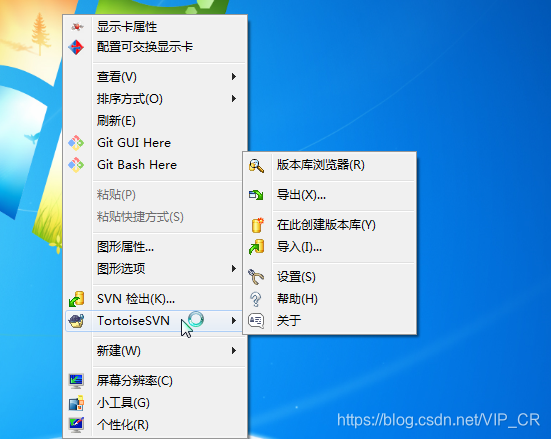
Task: Expand the TortoiseSVN submenu arrow
Action: coord(234,321)
